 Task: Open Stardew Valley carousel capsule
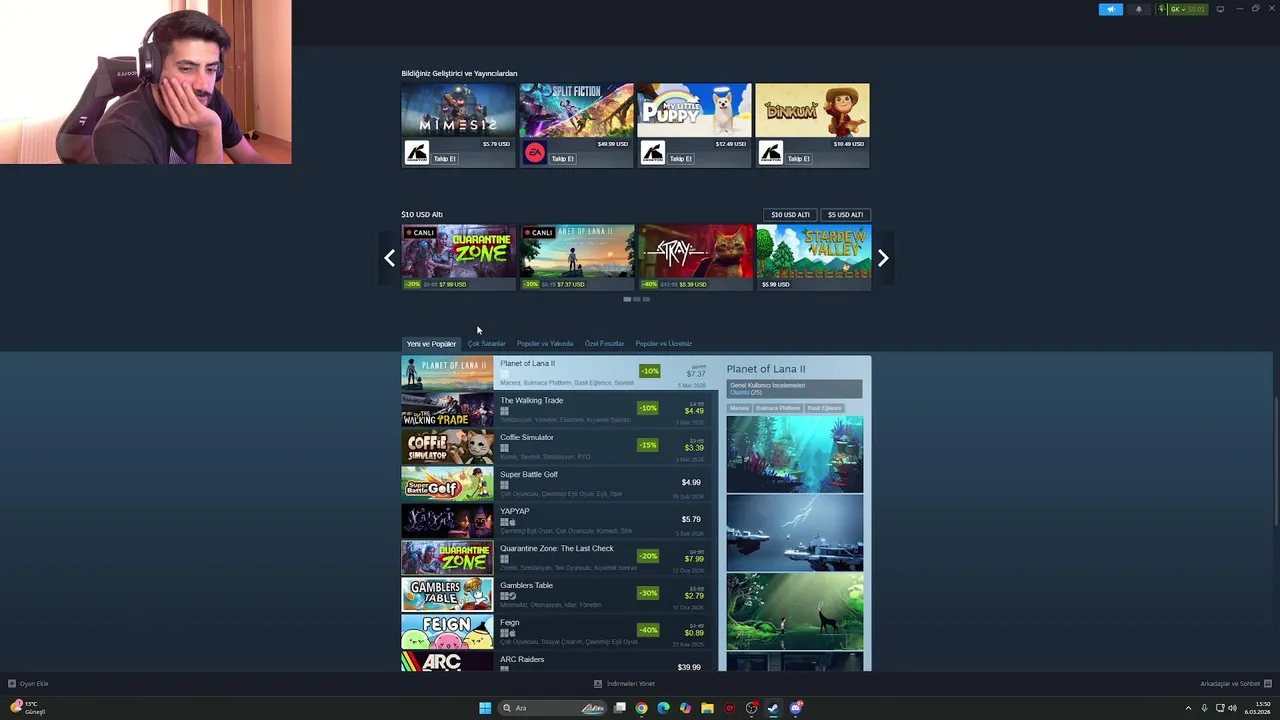[x=813, y=257]
